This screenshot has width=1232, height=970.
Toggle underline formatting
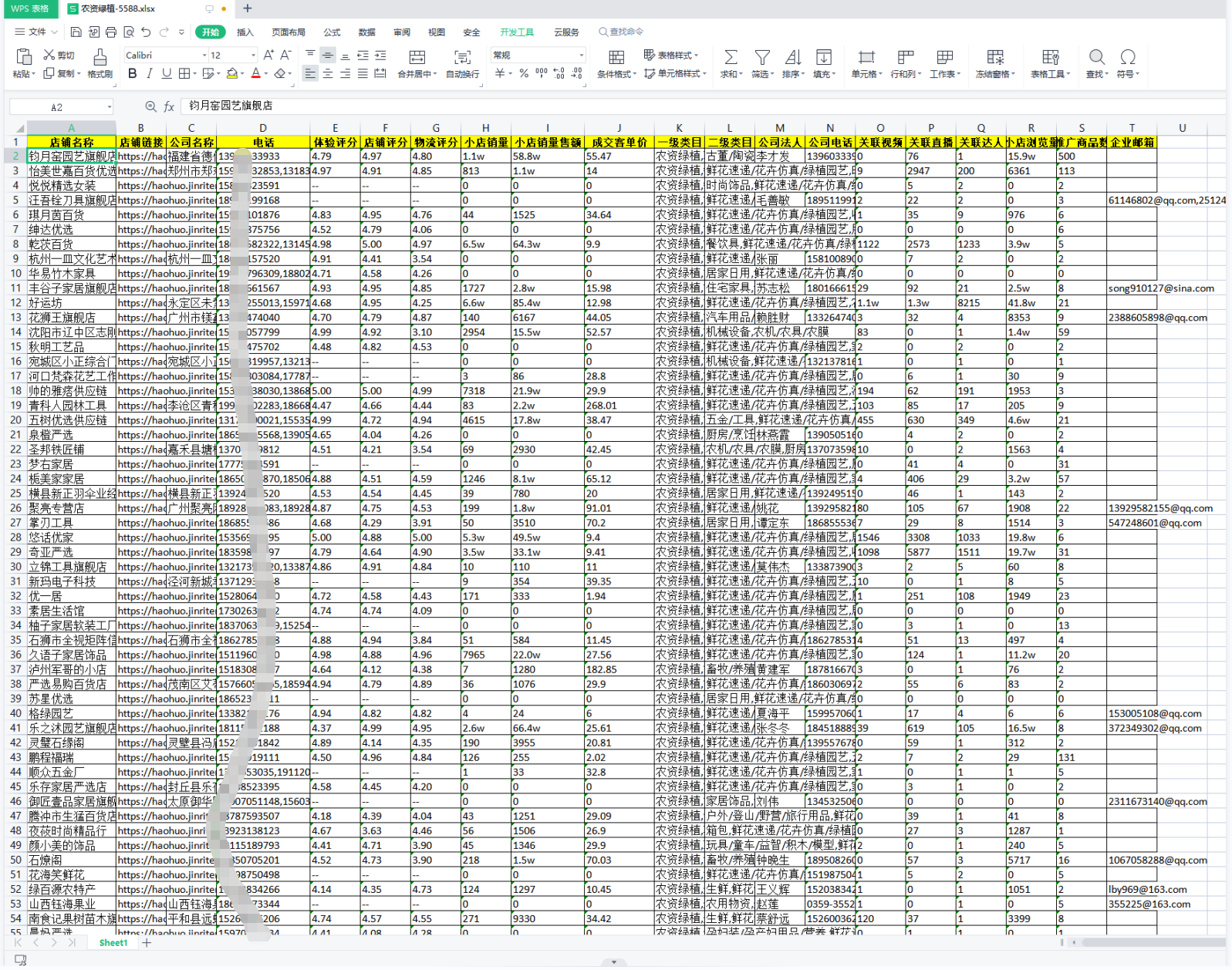166,74
